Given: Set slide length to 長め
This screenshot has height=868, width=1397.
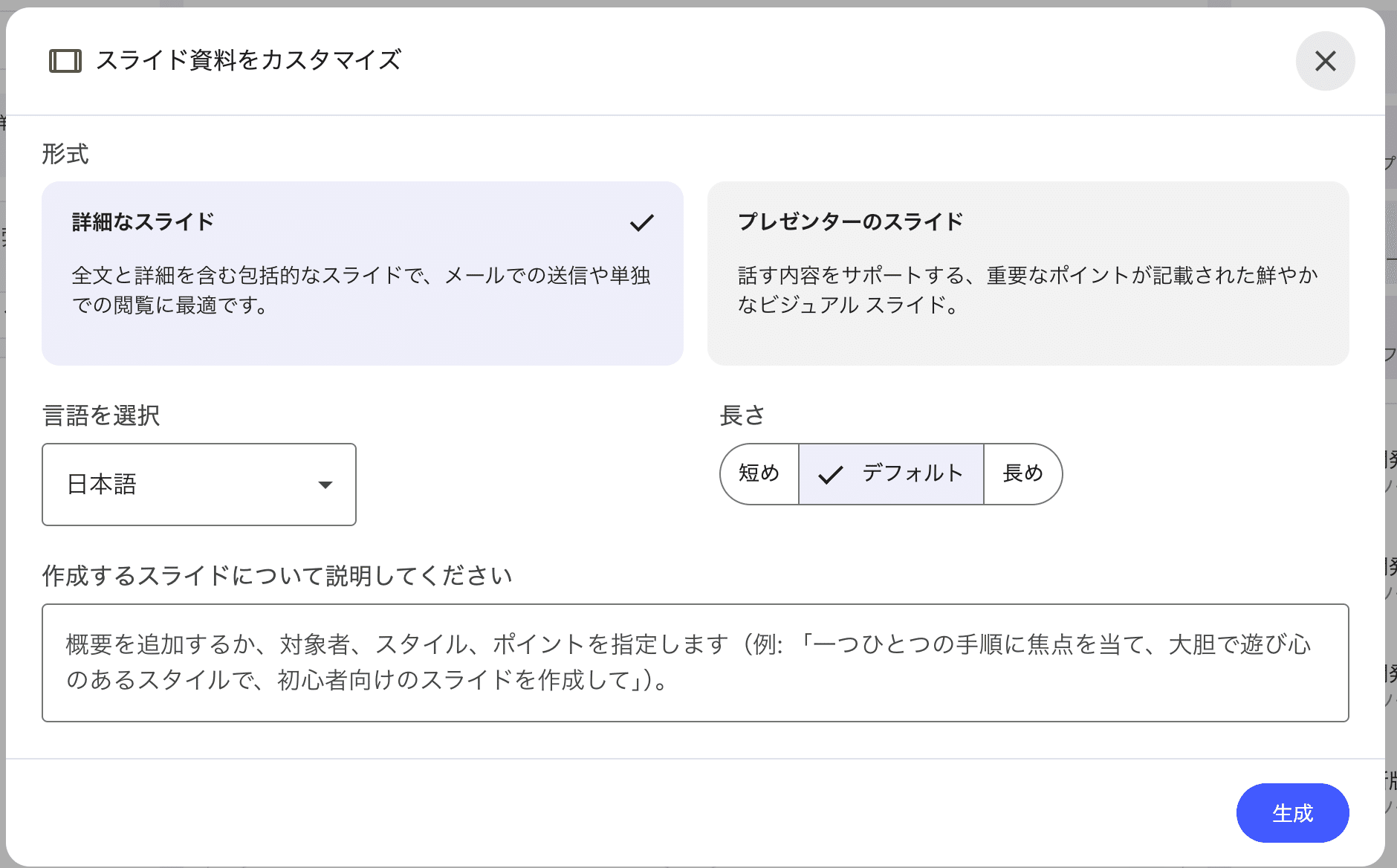Looking at the screenshot, I should coord(1022,474).
